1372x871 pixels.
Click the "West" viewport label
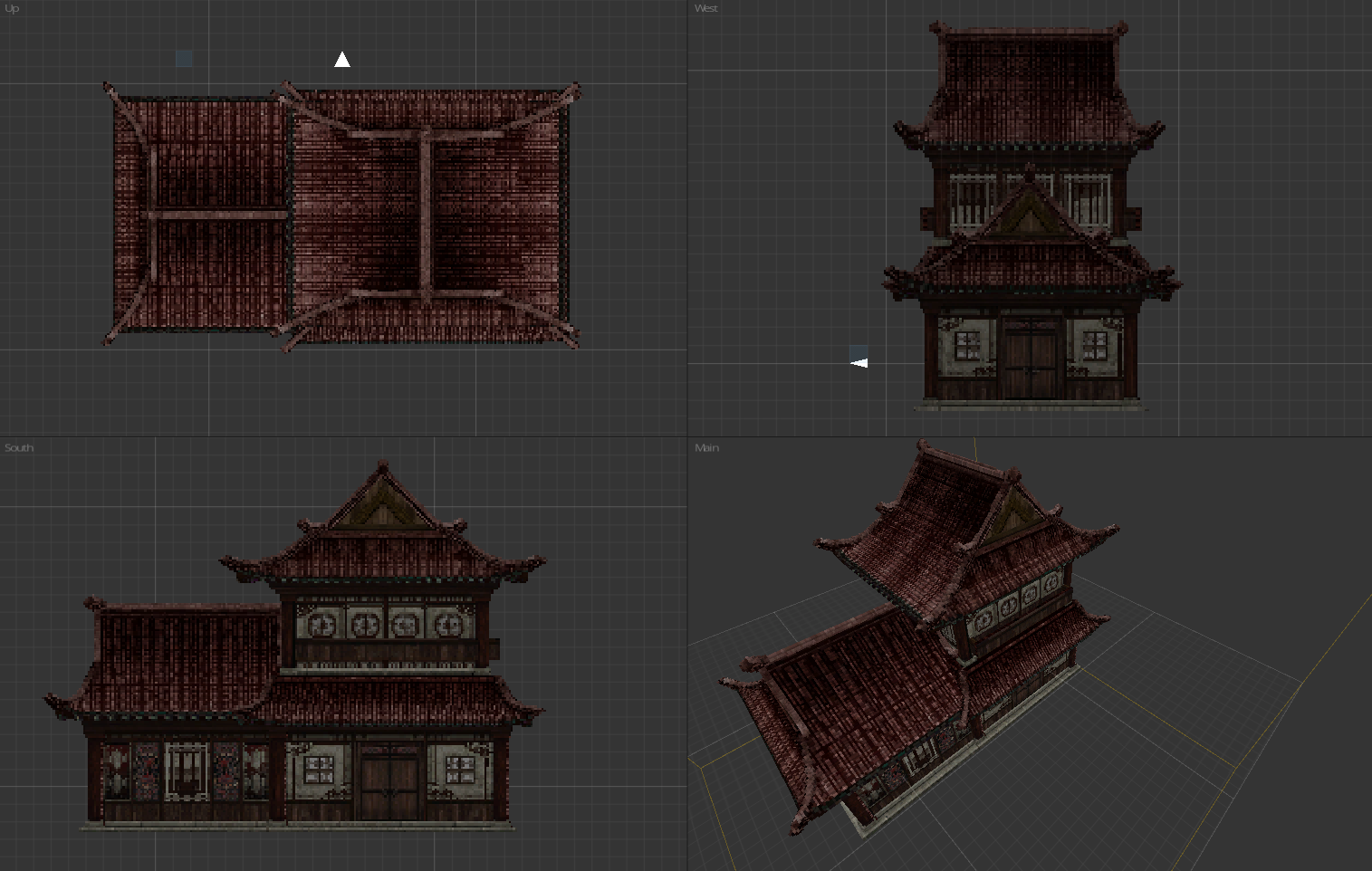click(705, 8)
